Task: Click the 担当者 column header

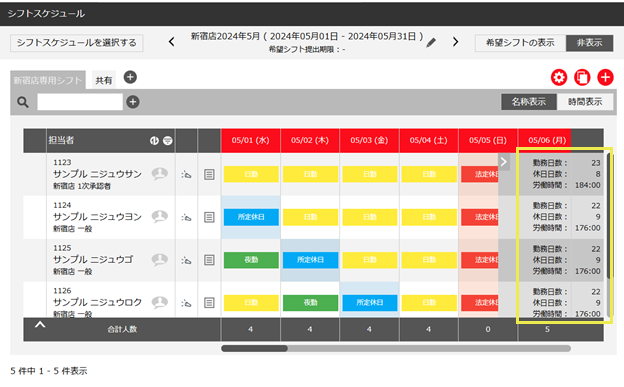Action: (110, 141)
